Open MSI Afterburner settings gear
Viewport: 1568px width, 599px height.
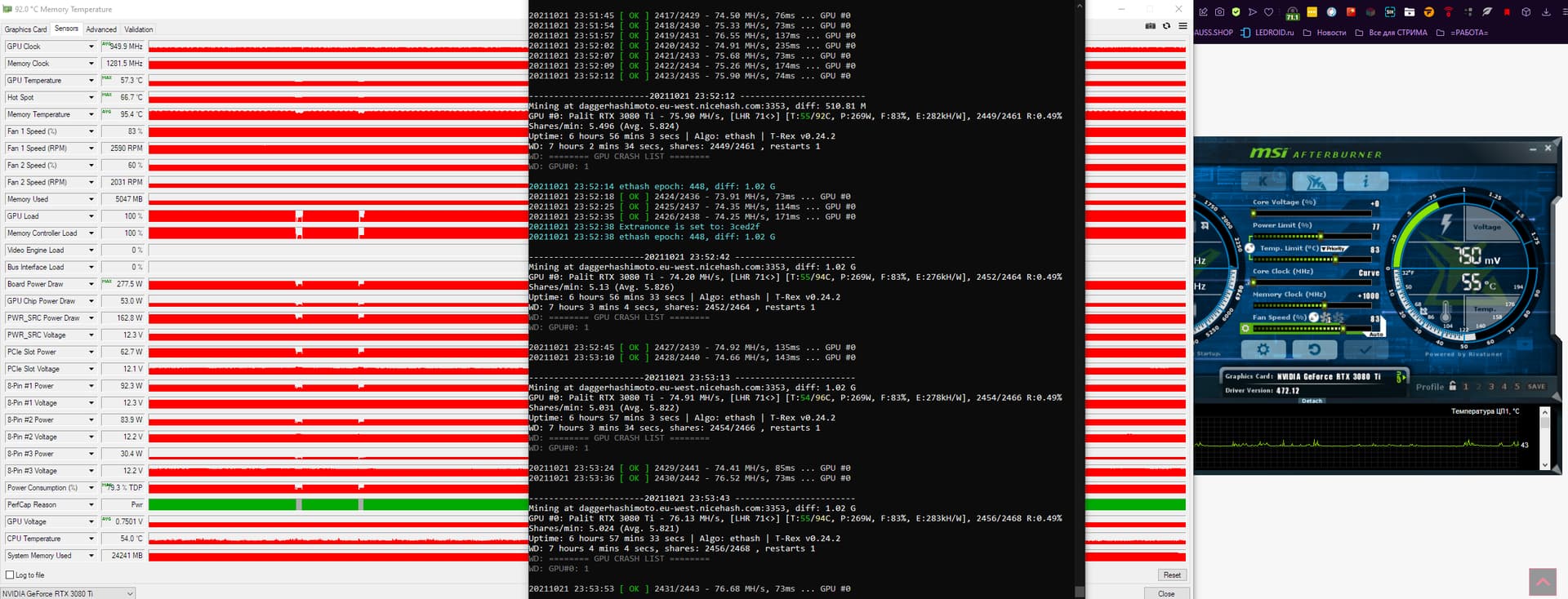(1263, 349)
